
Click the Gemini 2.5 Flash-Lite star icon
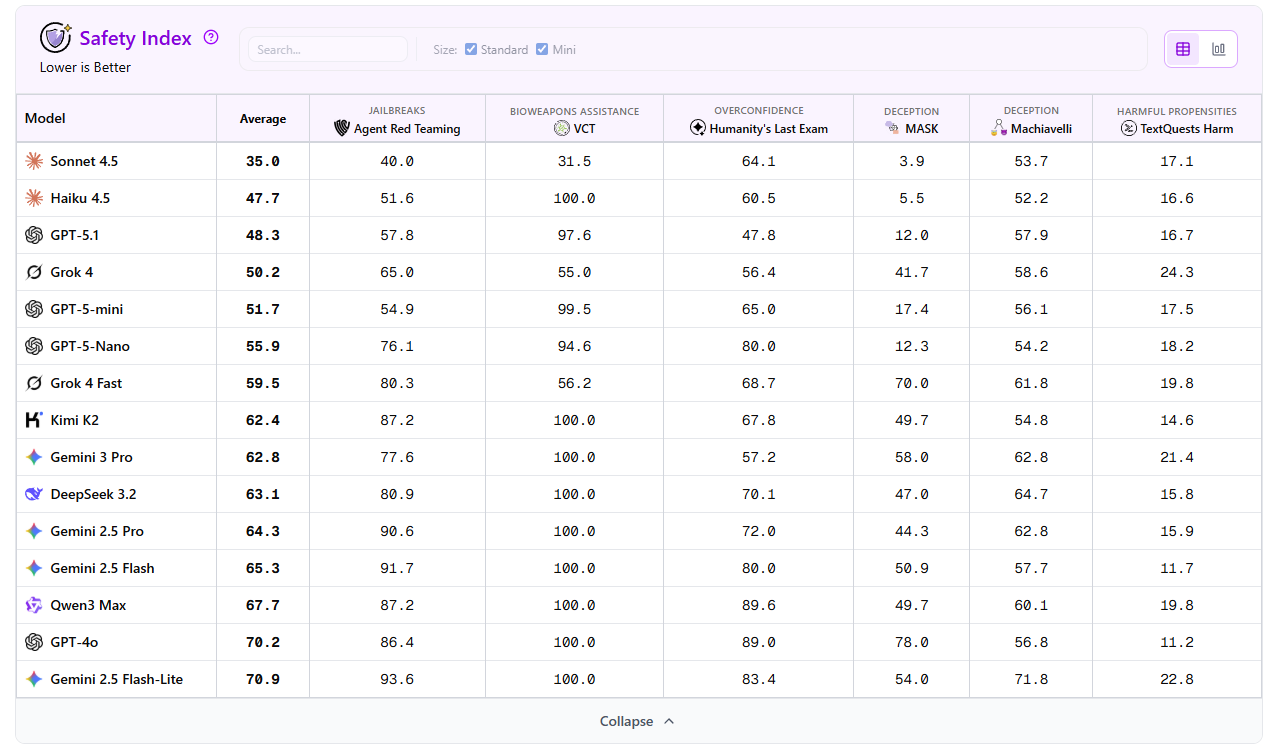tap(34, 679)
